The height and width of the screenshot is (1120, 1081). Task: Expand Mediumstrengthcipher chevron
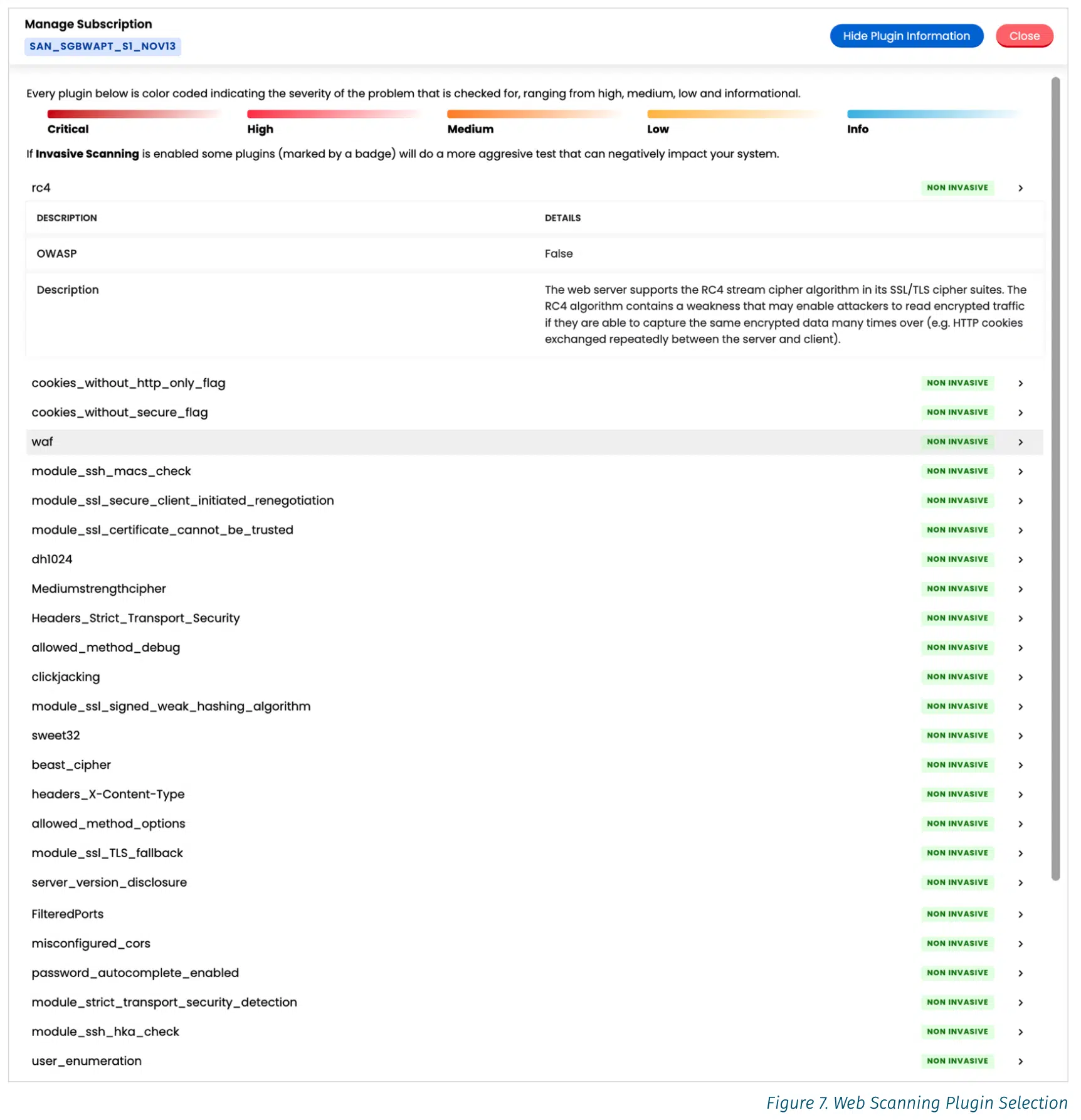click(x=1020, y=589)
